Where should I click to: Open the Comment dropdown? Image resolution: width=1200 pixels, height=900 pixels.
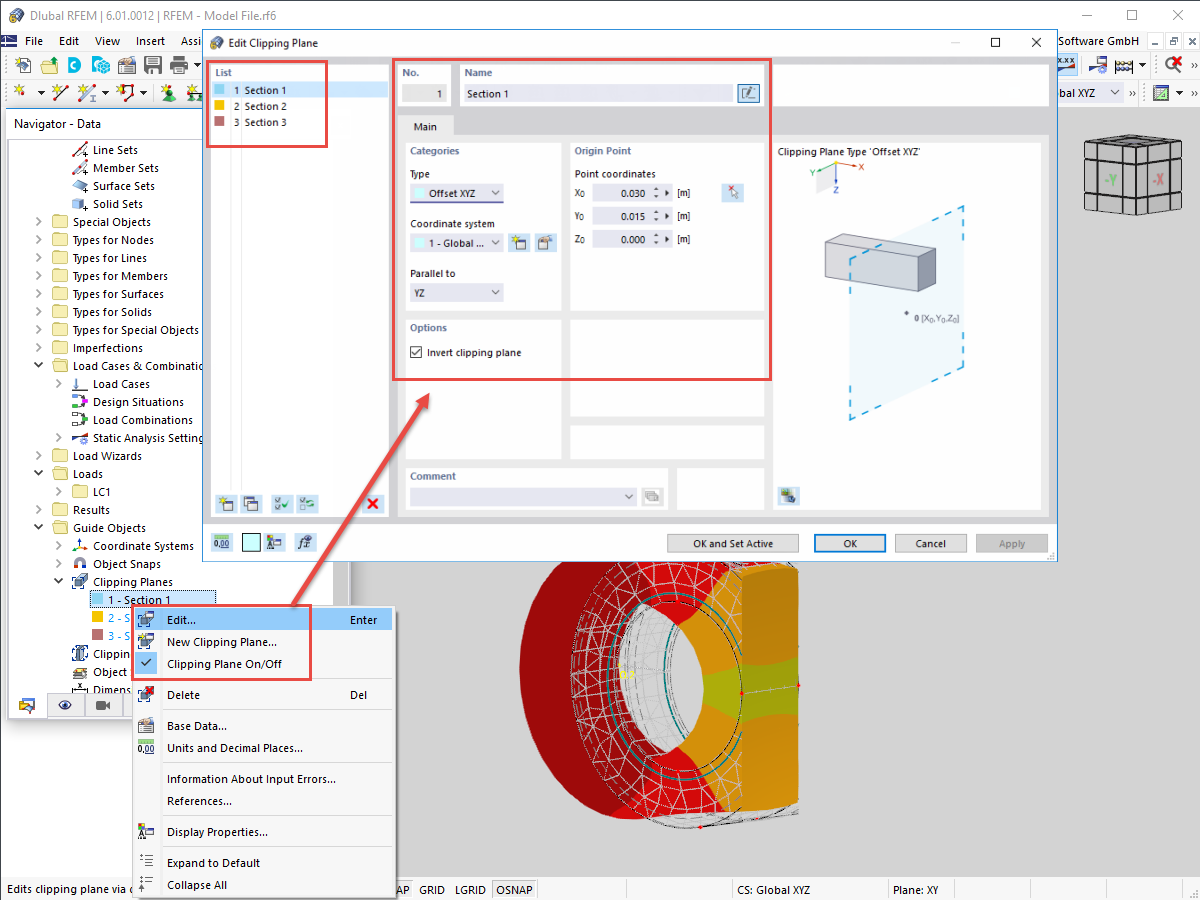tap(523, 496)
